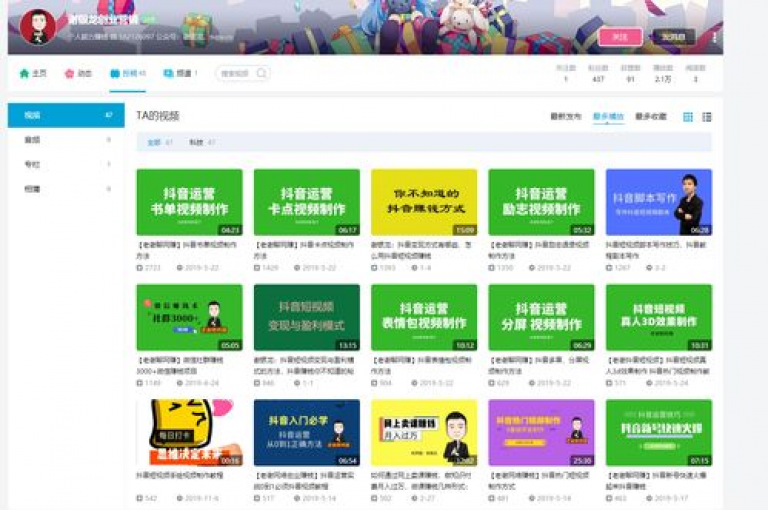
Task: Open the 抖音短视频 变现与盈利模式 thumbnail
Action: click(307, 317)
